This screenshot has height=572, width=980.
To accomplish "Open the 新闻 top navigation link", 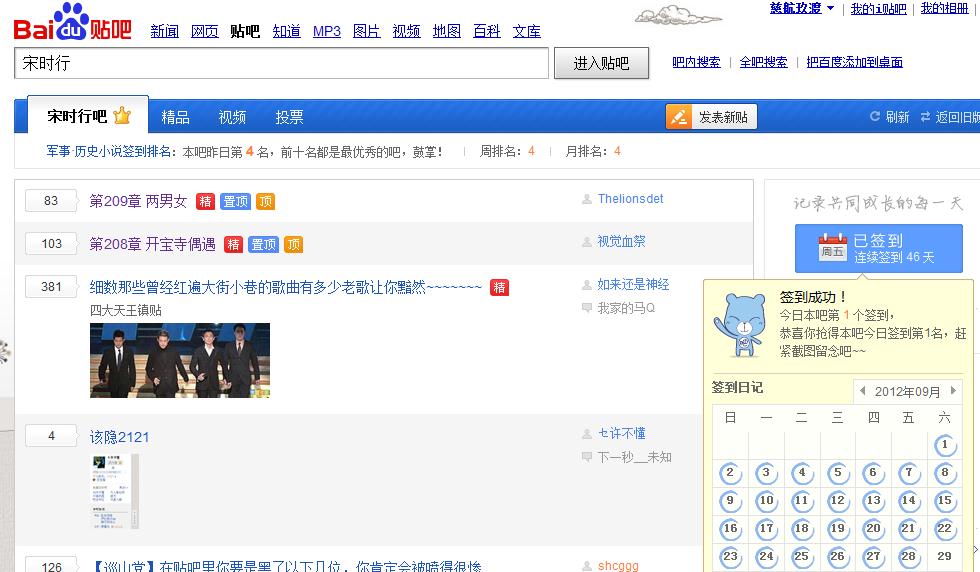I will click(x=164, y=31).
